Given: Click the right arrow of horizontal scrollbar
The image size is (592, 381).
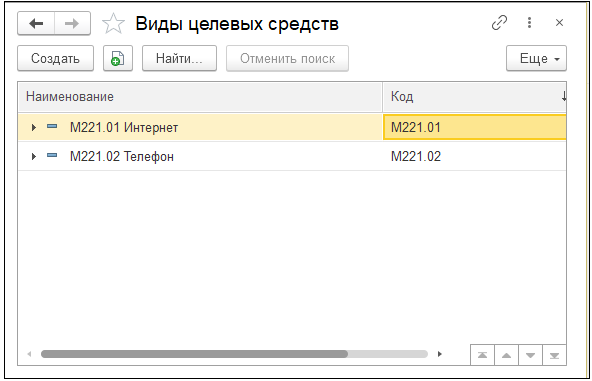Looking at the screenshot, I should [439, 354].
